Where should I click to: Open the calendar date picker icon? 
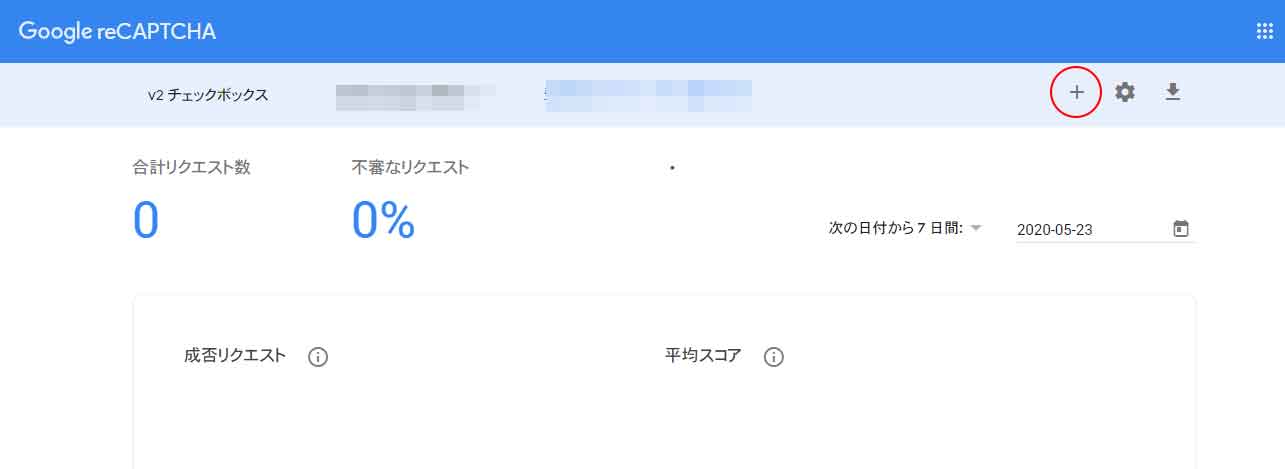click(x=1181, y=229)
